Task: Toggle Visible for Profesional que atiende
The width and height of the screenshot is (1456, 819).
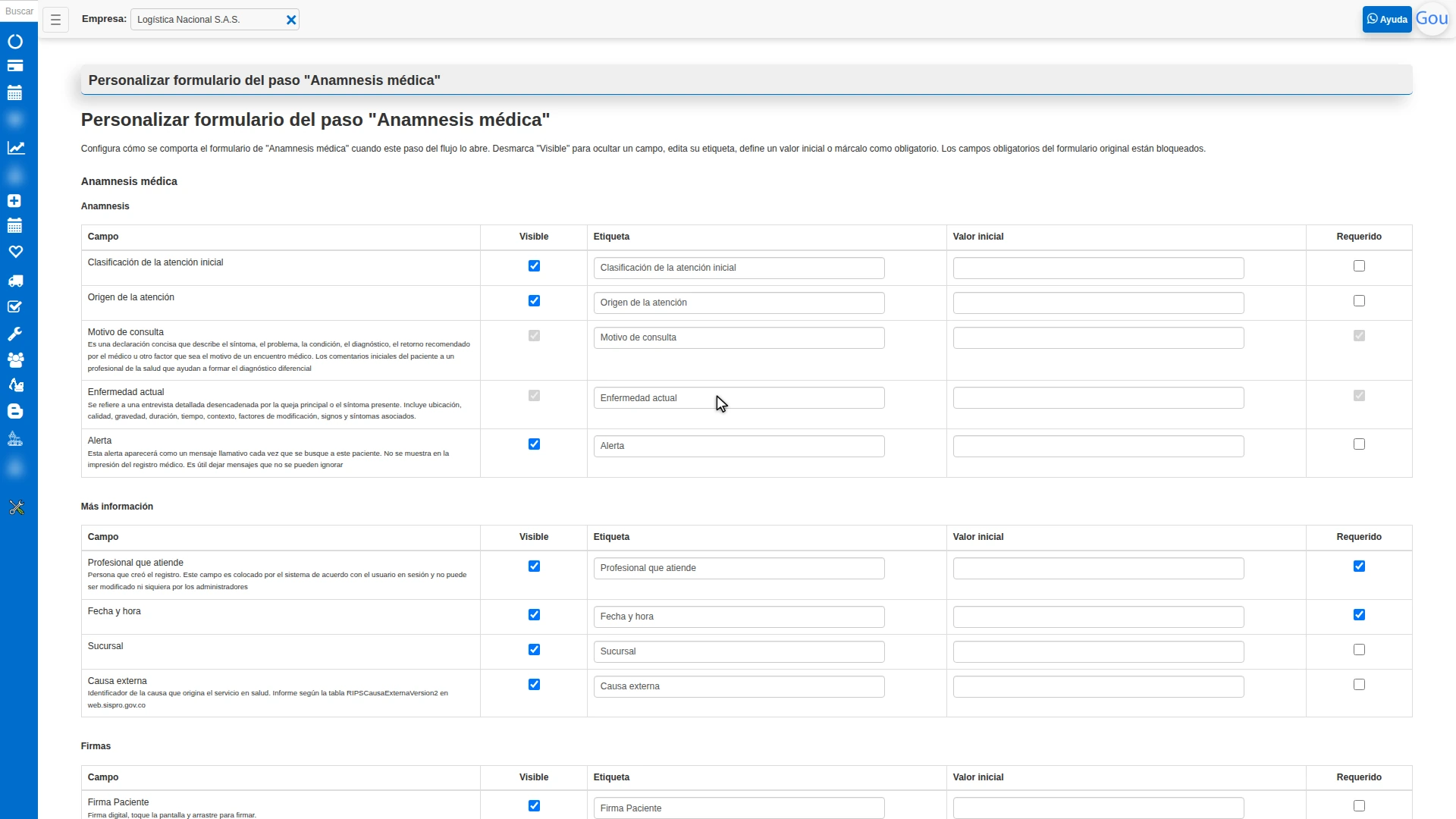Action: tap(534, 566)
